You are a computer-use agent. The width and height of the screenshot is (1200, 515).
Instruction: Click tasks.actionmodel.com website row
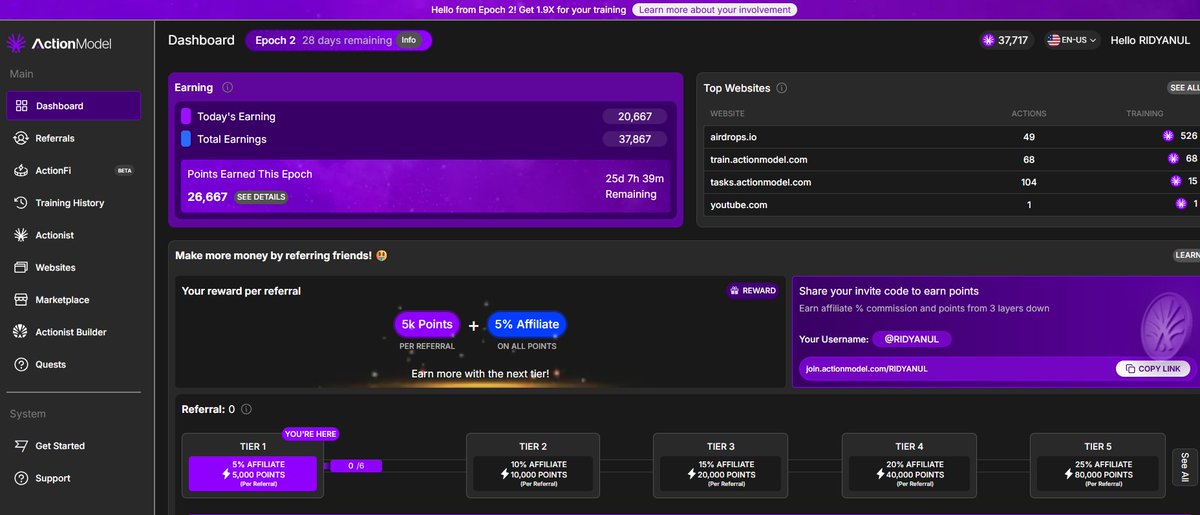point(953,182)
